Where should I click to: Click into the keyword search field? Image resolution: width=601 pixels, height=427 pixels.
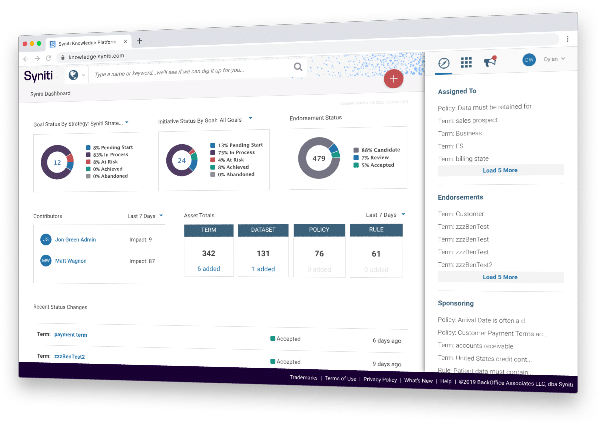(x=190, y=70)
